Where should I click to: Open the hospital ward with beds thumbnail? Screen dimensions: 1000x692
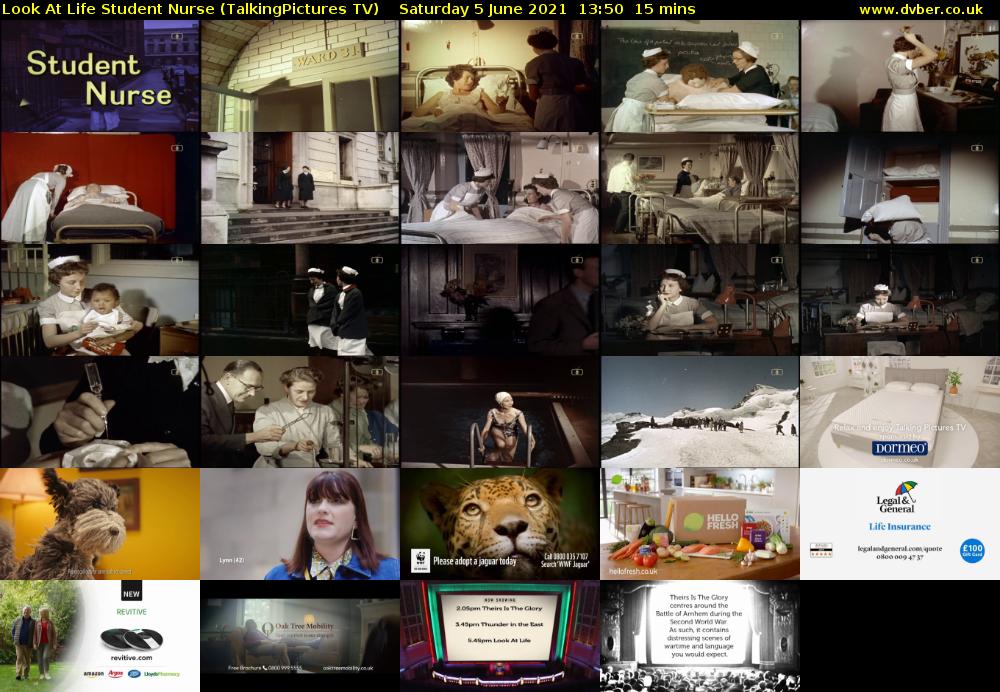point(700,188)
